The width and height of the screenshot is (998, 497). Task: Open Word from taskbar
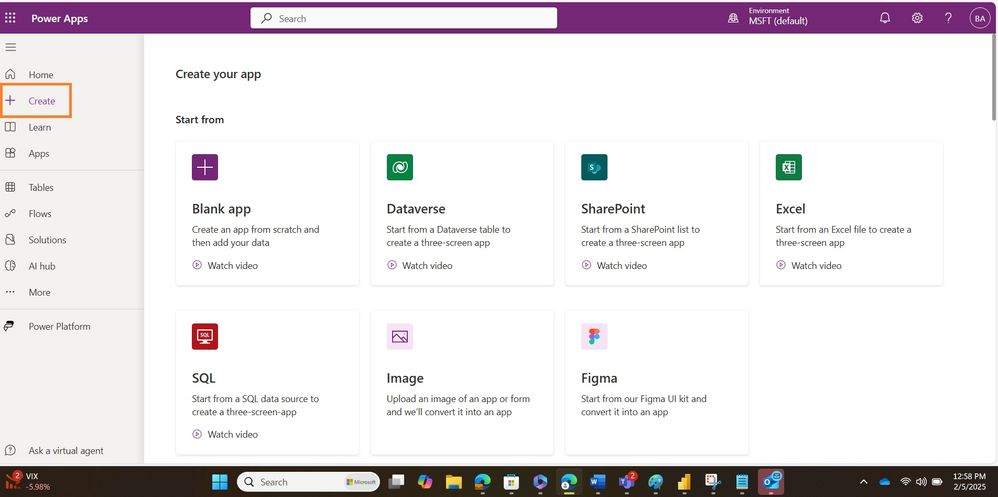coord(598,482)
